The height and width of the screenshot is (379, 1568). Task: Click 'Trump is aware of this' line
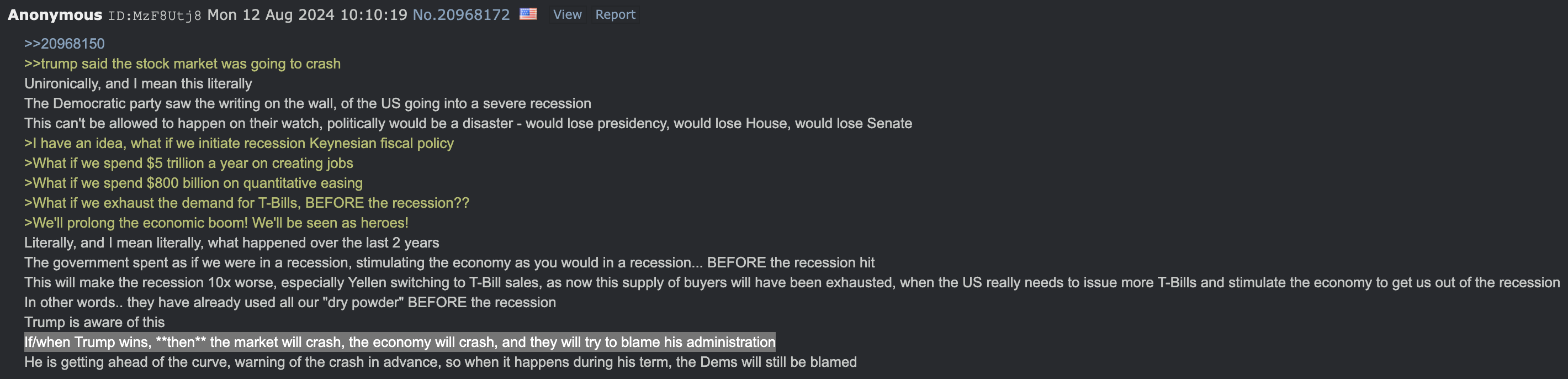tap(94, 322)
